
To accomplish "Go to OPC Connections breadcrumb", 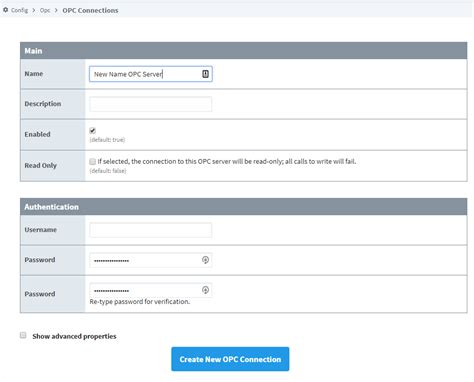I will pyautogui.click(x=90, y=10).
